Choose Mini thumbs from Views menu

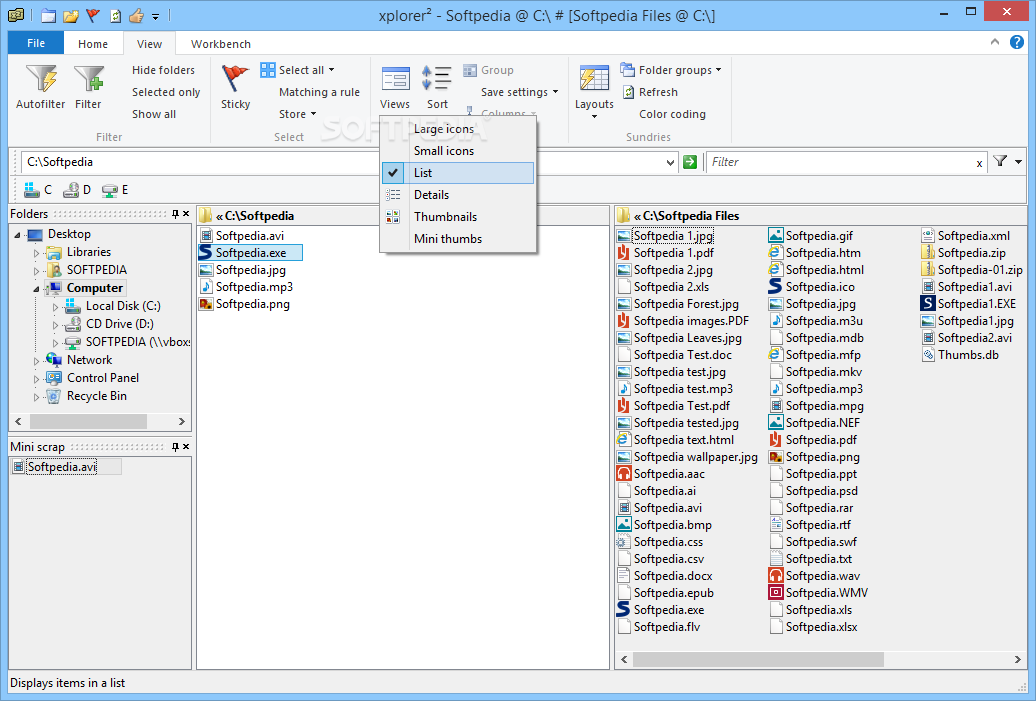click(x=457, y=239)
